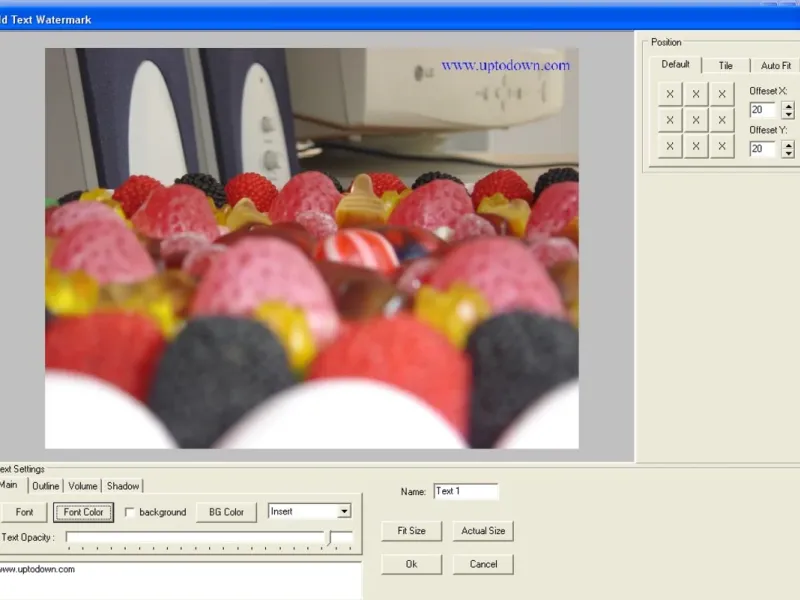Click the Actual Size button

tap(483, 531)
